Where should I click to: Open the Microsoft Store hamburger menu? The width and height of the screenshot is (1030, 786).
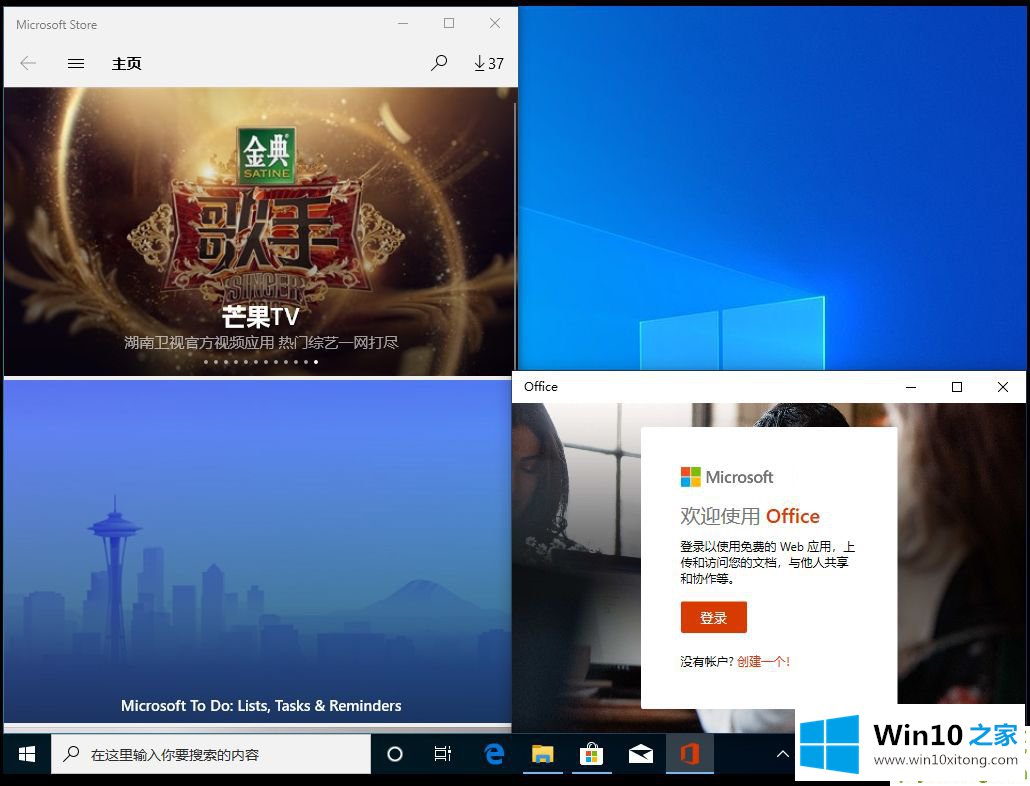click(76, 63)
